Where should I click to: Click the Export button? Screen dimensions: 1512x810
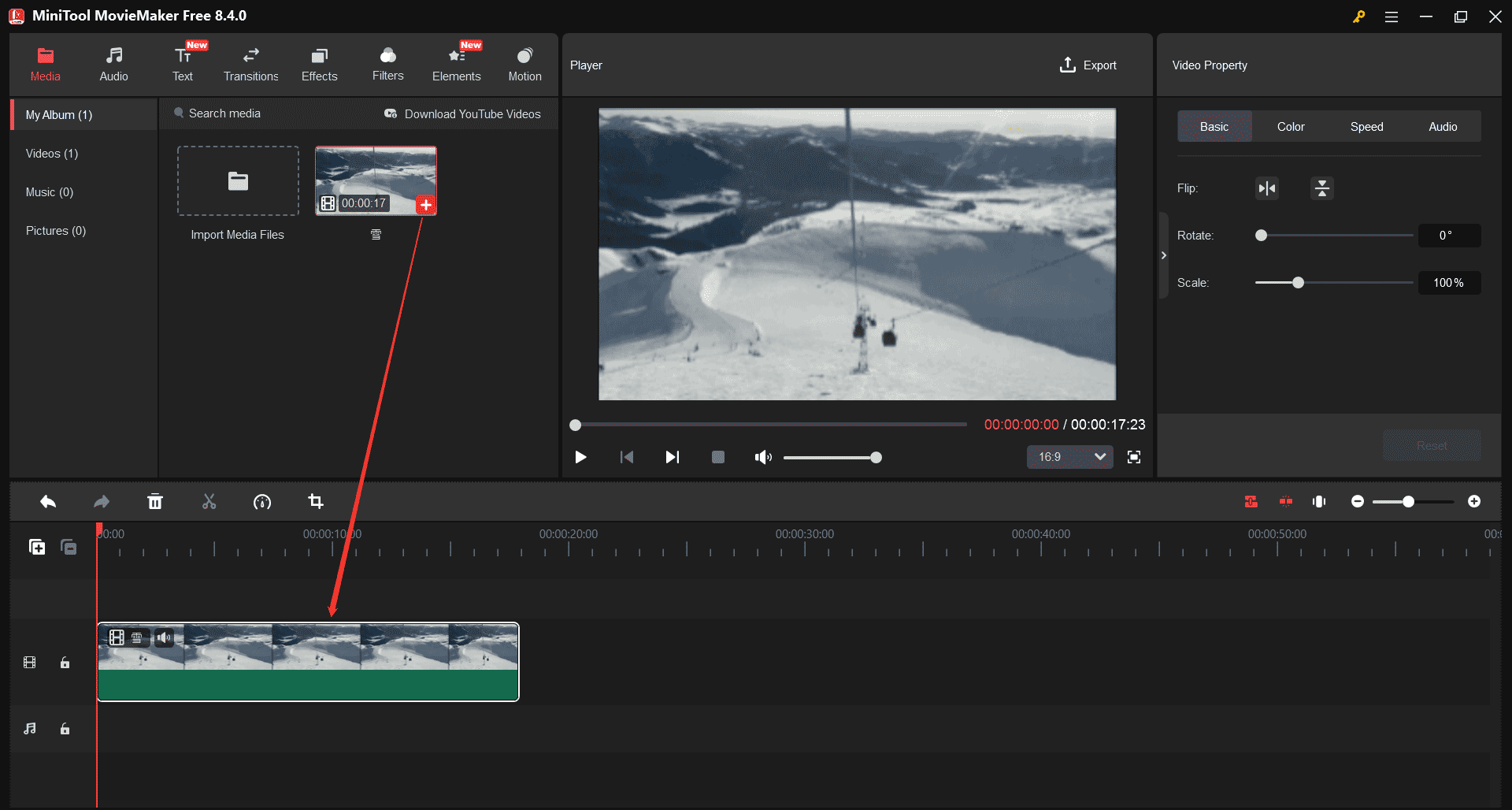[x=1088, y=65]
